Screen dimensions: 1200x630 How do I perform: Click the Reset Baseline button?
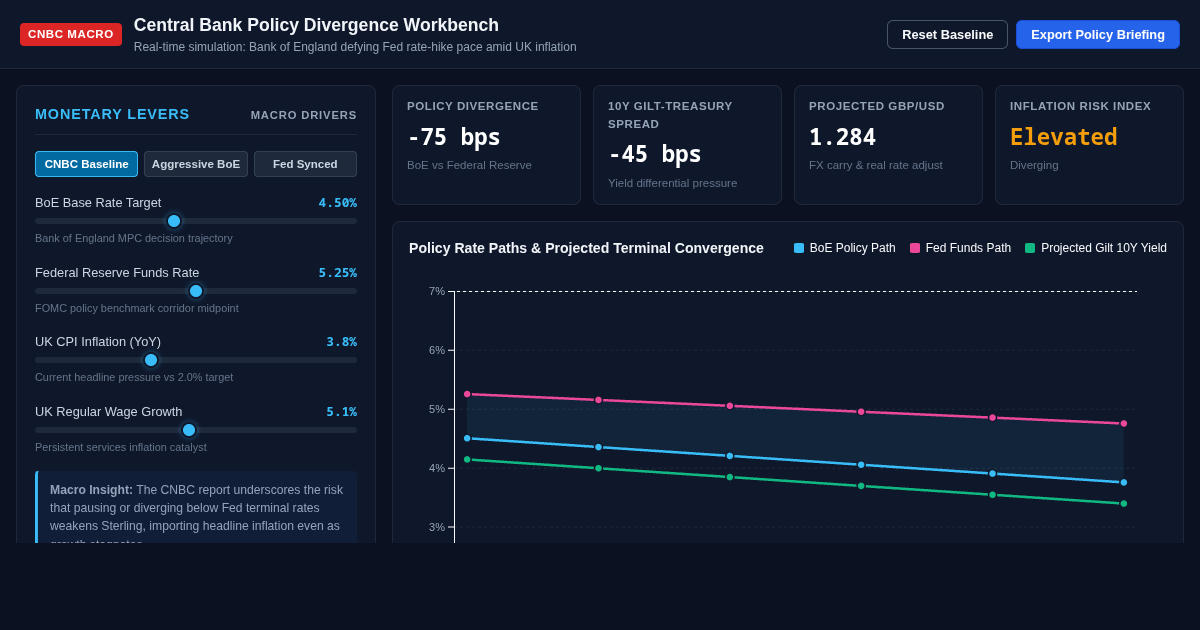pyautogui.click(x=947, y=34)
